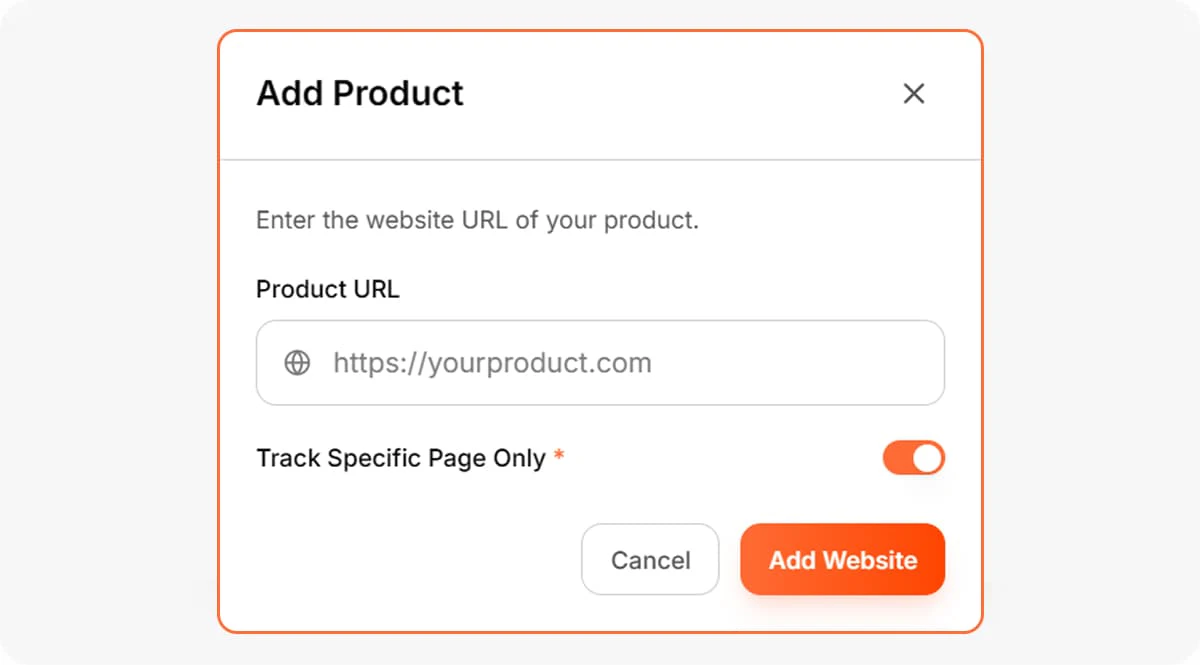Click the Track Specific Page Only label

400,458
